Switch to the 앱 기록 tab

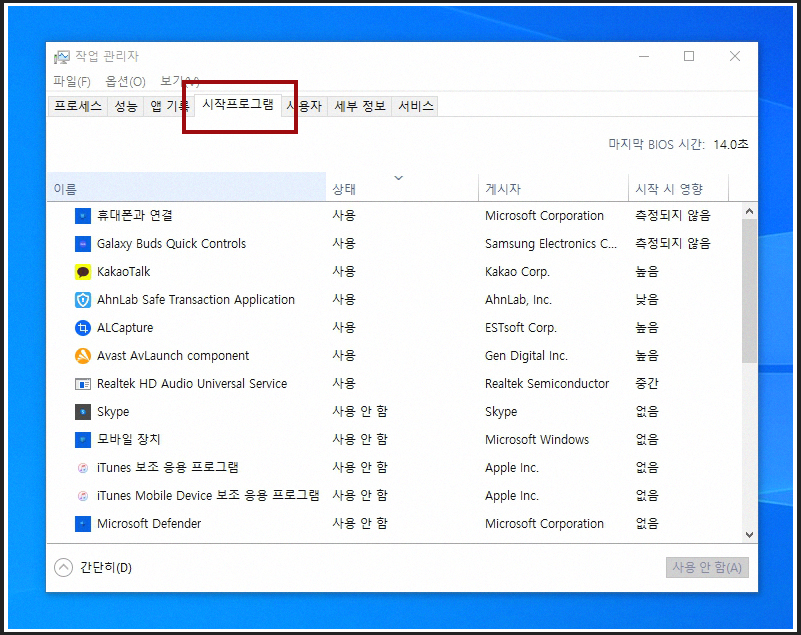[169, 106]
